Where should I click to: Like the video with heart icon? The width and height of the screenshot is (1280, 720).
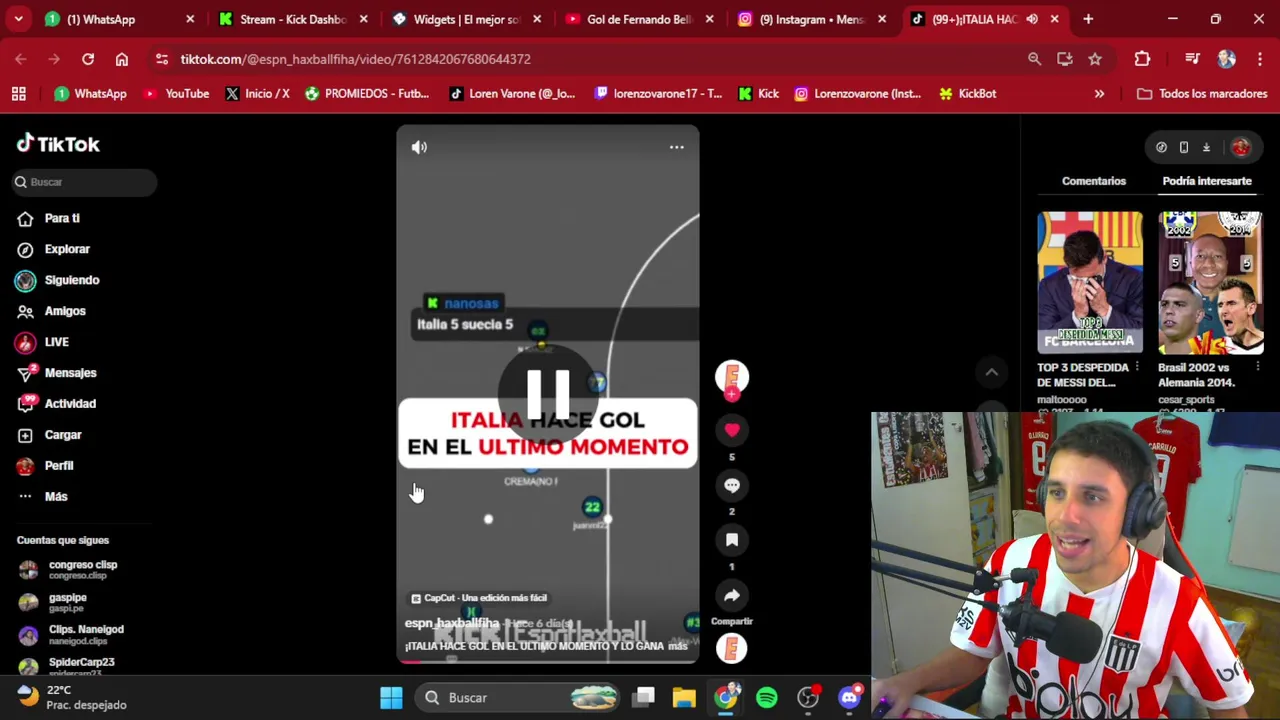[732, 430]
